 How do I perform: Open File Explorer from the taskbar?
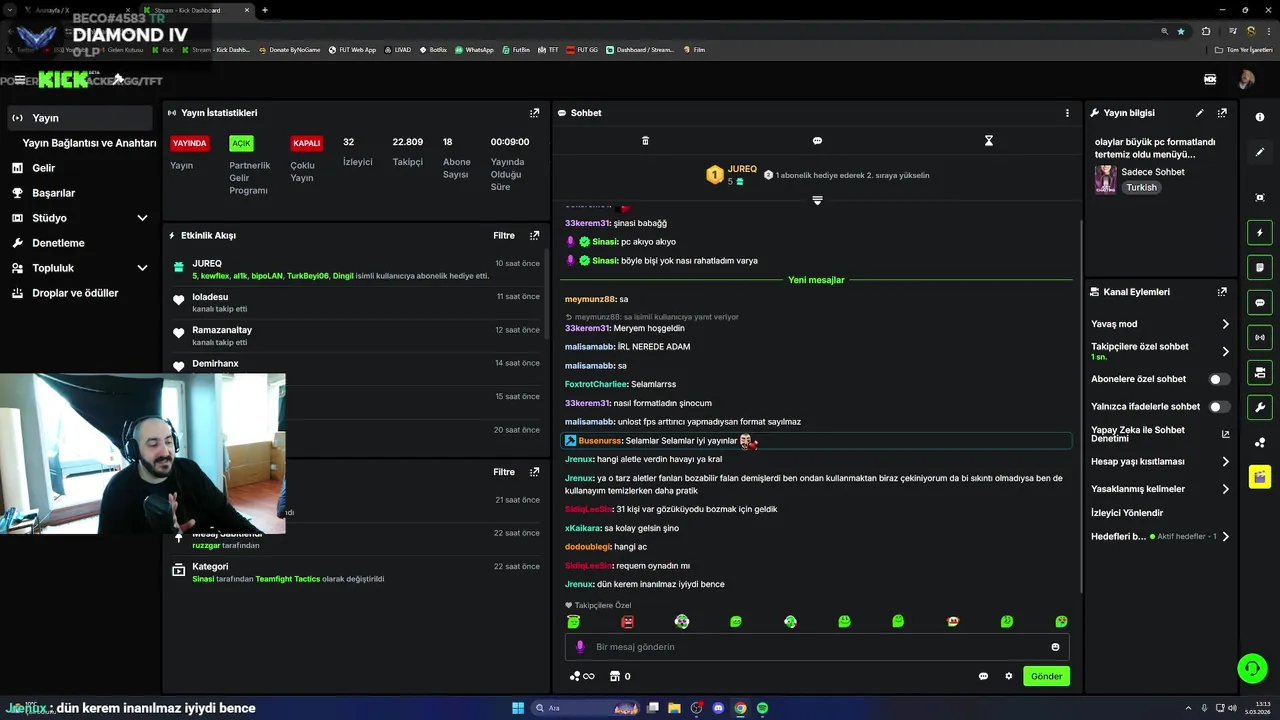pyautogui.click(x=674, y=708)
